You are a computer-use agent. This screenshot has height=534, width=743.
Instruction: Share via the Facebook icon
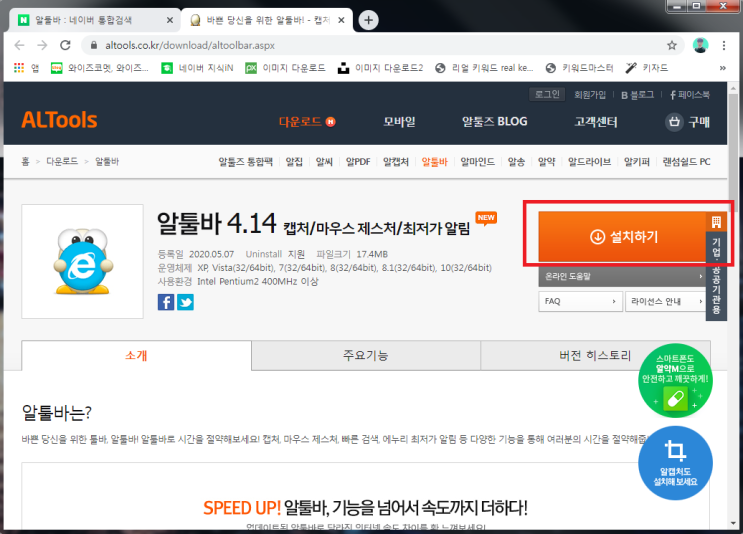tap(166, 302)
